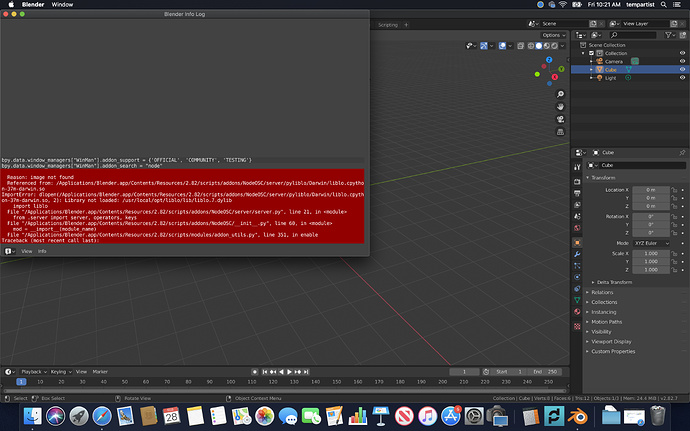Open the Physics properties tab
The width and height of the screenshot is (690, 431).
(x=577, y=277)
